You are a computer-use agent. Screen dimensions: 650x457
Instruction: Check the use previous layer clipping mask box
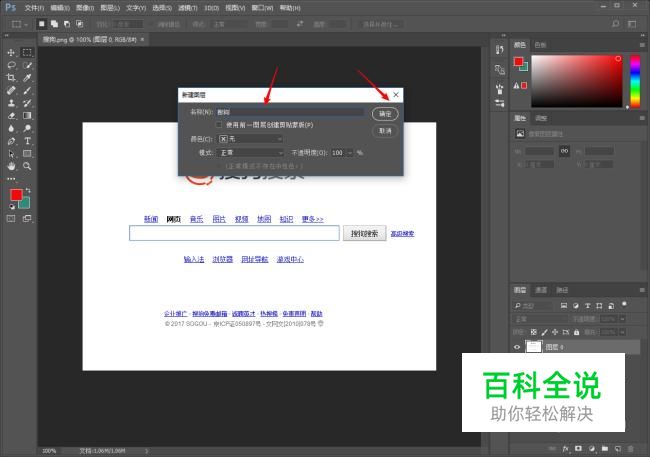pyautogui.click(x=219, y=124)
